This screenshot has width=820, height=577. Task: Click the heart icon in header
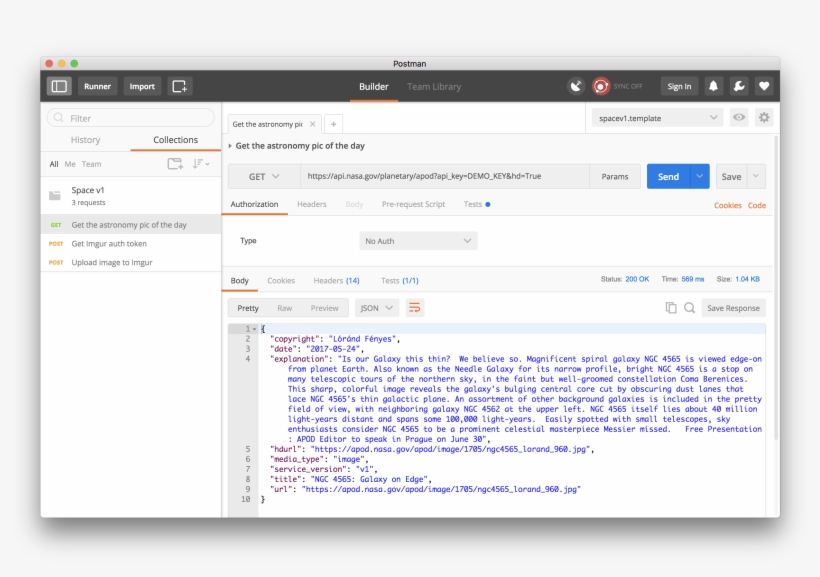tap(764, 86)
